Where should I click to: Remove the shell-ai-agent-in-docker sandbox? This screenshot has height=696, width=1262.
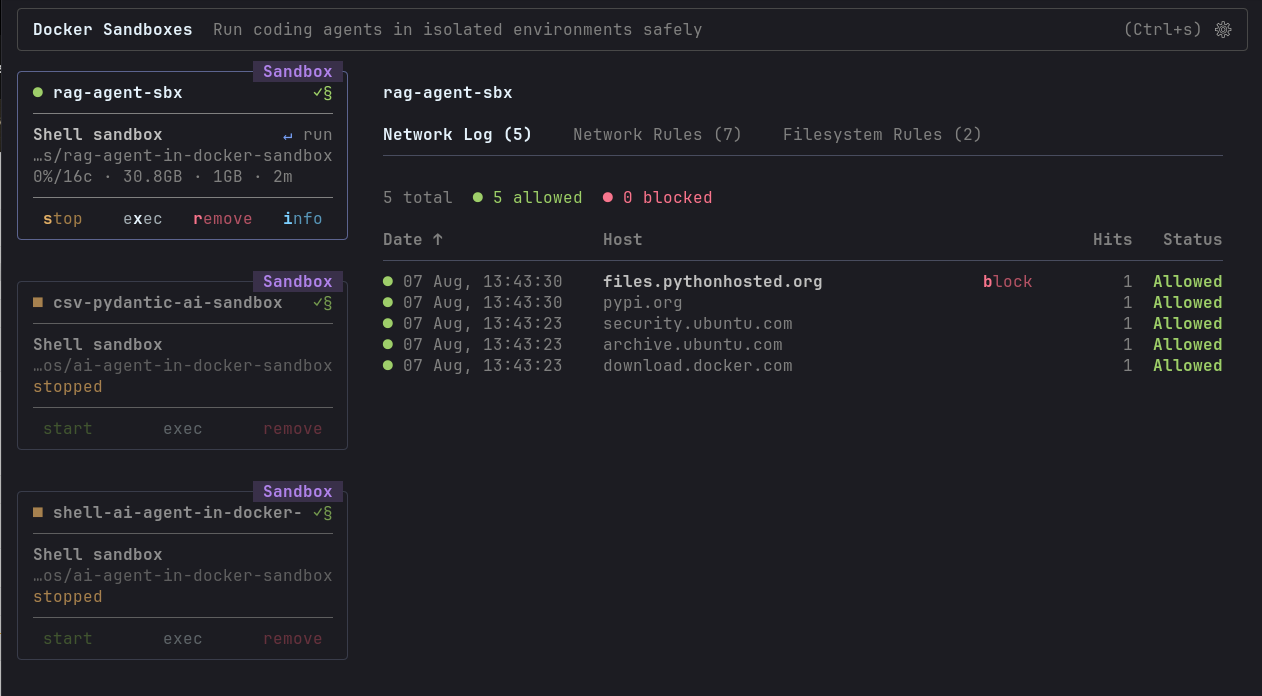[x=293, y=639]
